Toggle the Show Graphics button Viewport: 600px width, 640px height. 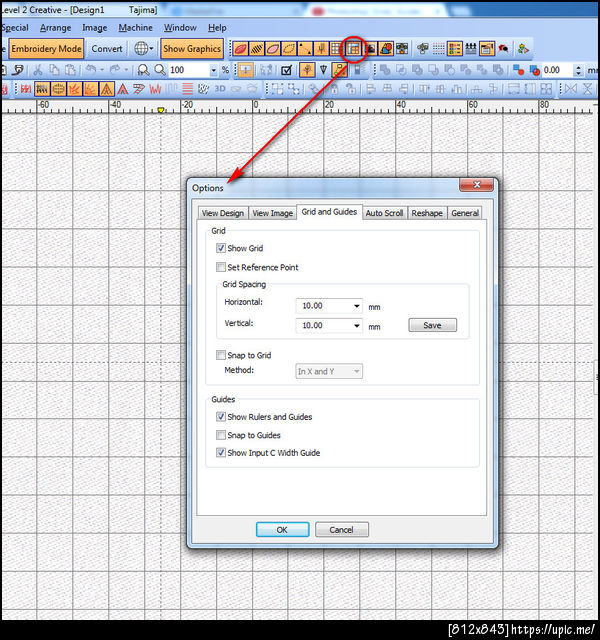click(x=192, y=49)
